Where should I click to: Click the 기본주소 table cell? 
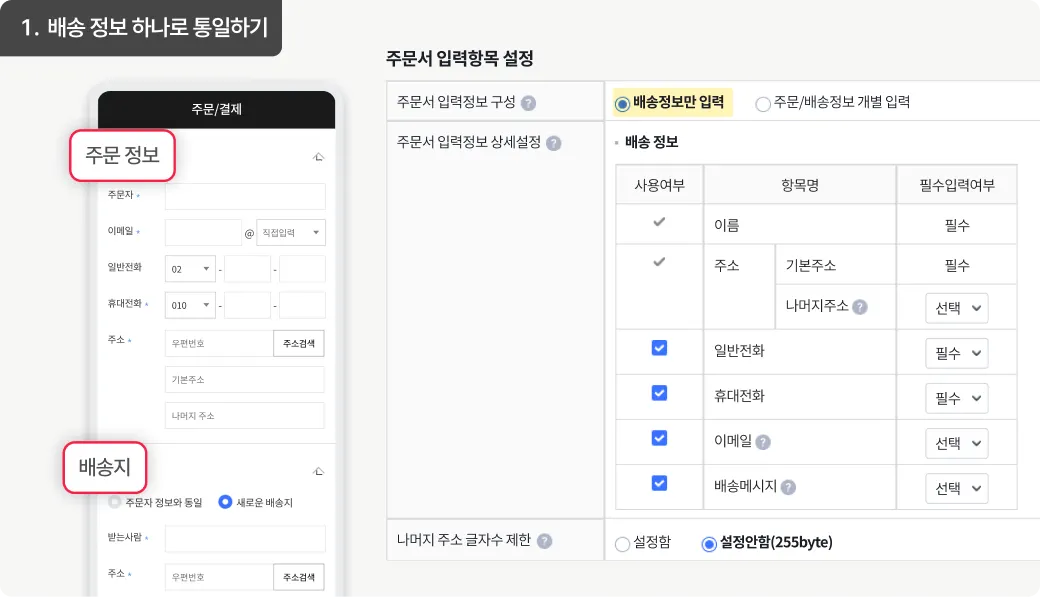click(x=836, y=265)
